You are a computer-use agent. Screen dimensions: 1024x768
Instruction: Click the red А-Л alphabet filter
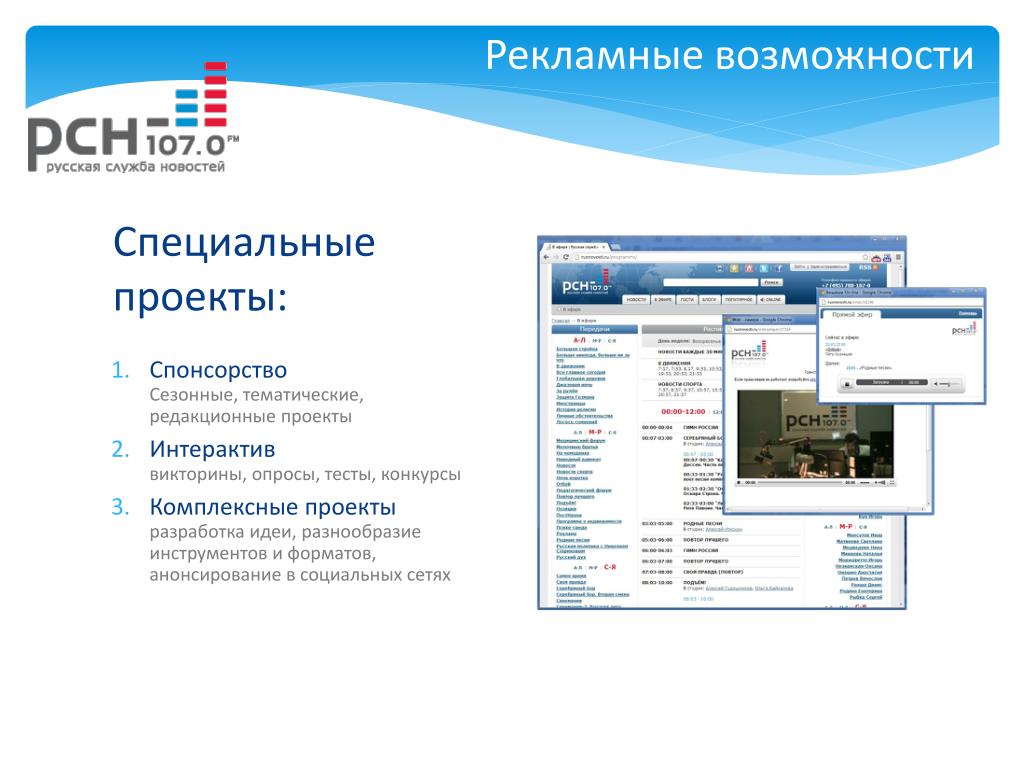pyautogui.click(x=579, y=340)
